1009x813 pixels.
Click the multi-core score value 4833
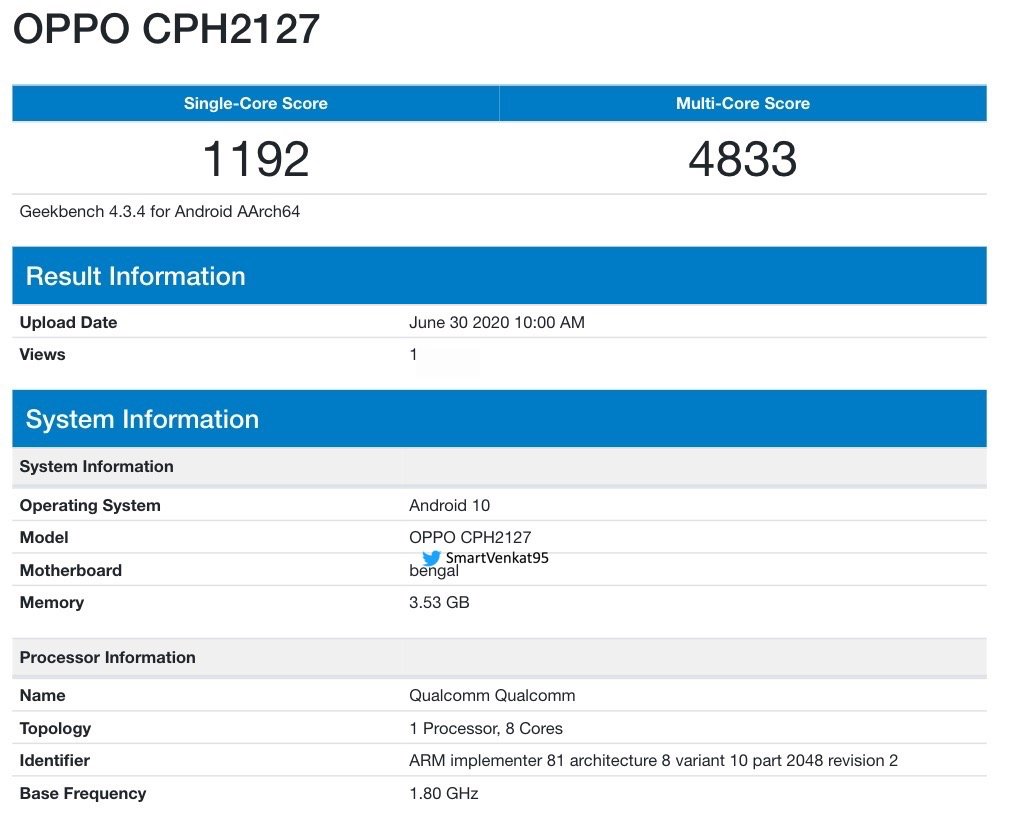click(742, 159)
